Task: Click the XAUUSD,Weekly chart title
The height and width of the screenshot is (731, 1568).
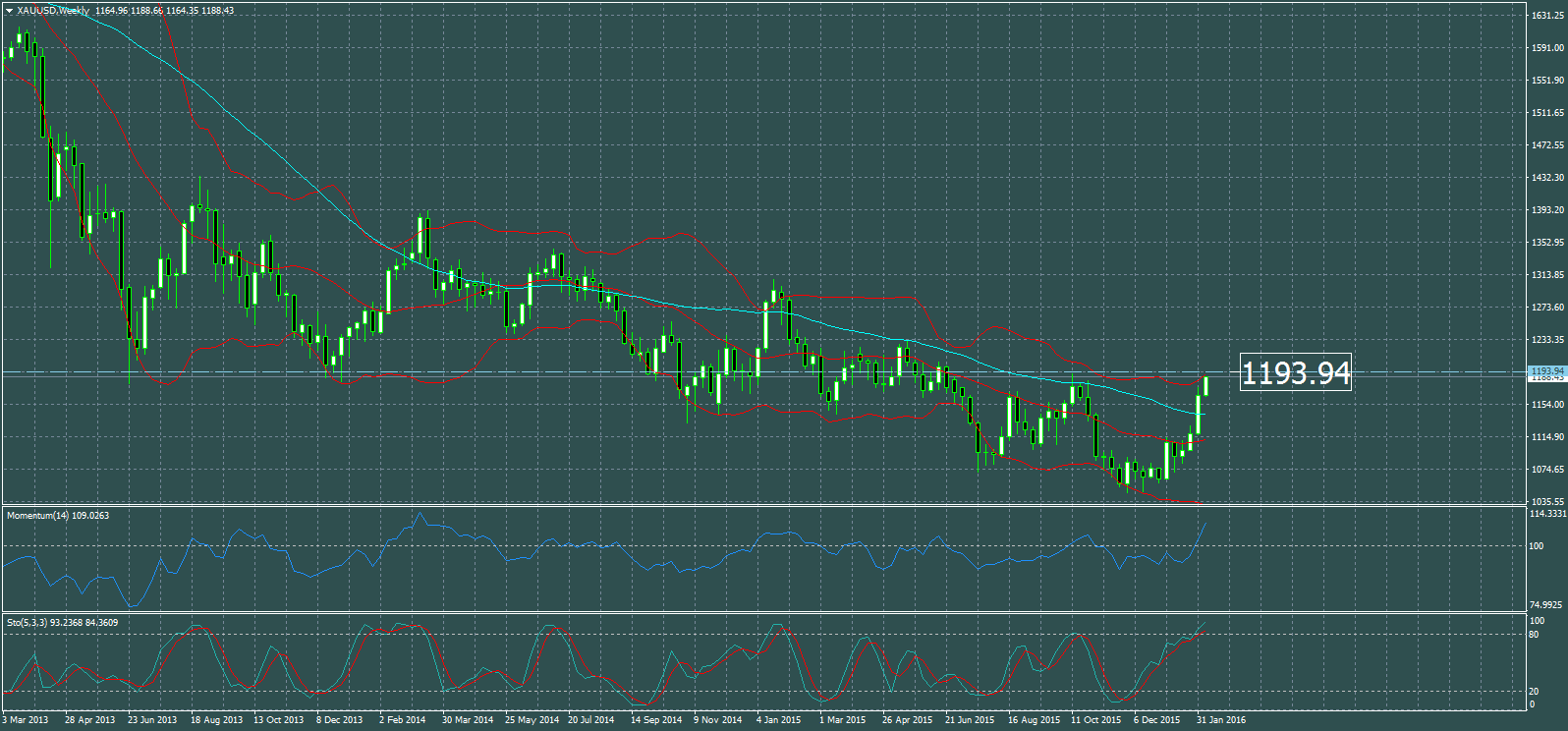Action: [53, 11]
